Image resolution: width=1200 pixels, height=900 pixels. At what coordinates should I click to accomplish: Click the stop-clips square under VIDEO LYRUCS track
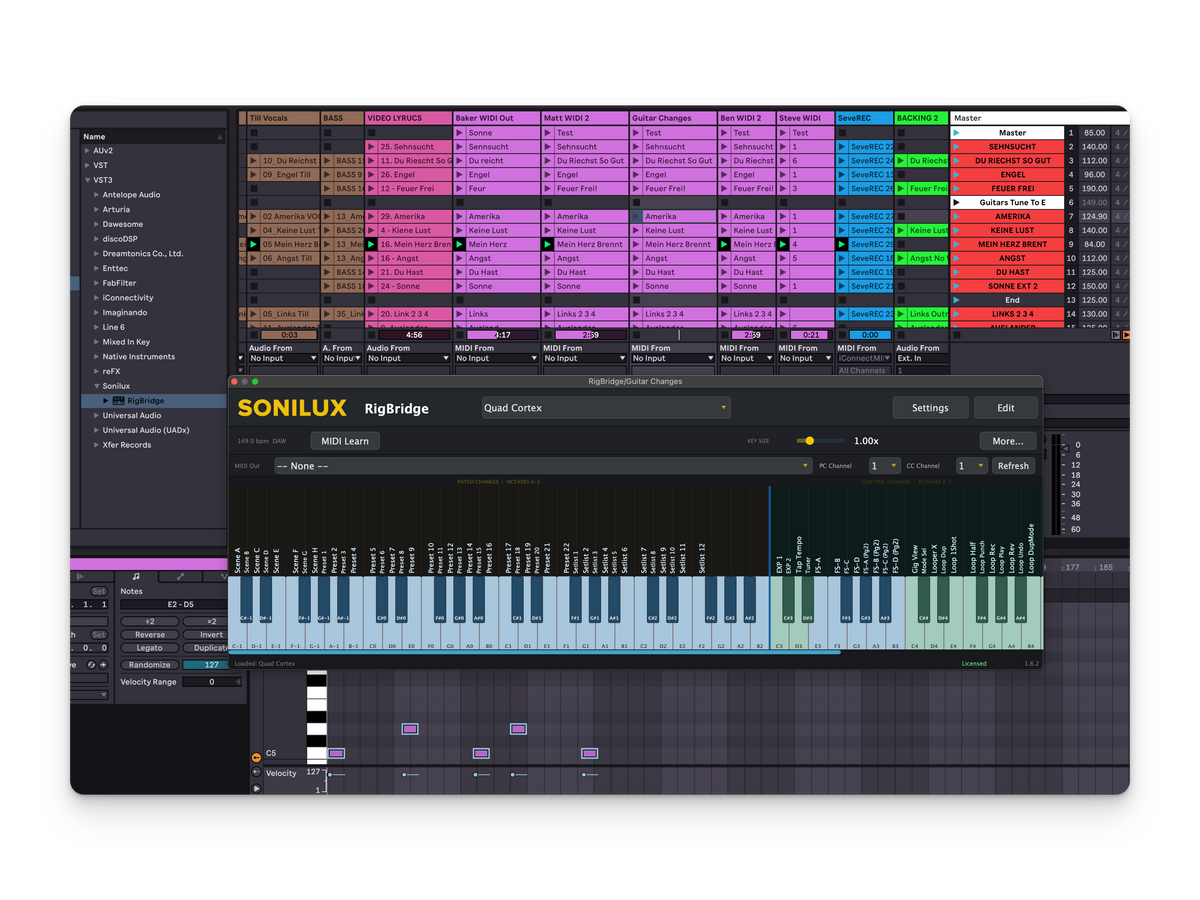click(x=372, y=335)
